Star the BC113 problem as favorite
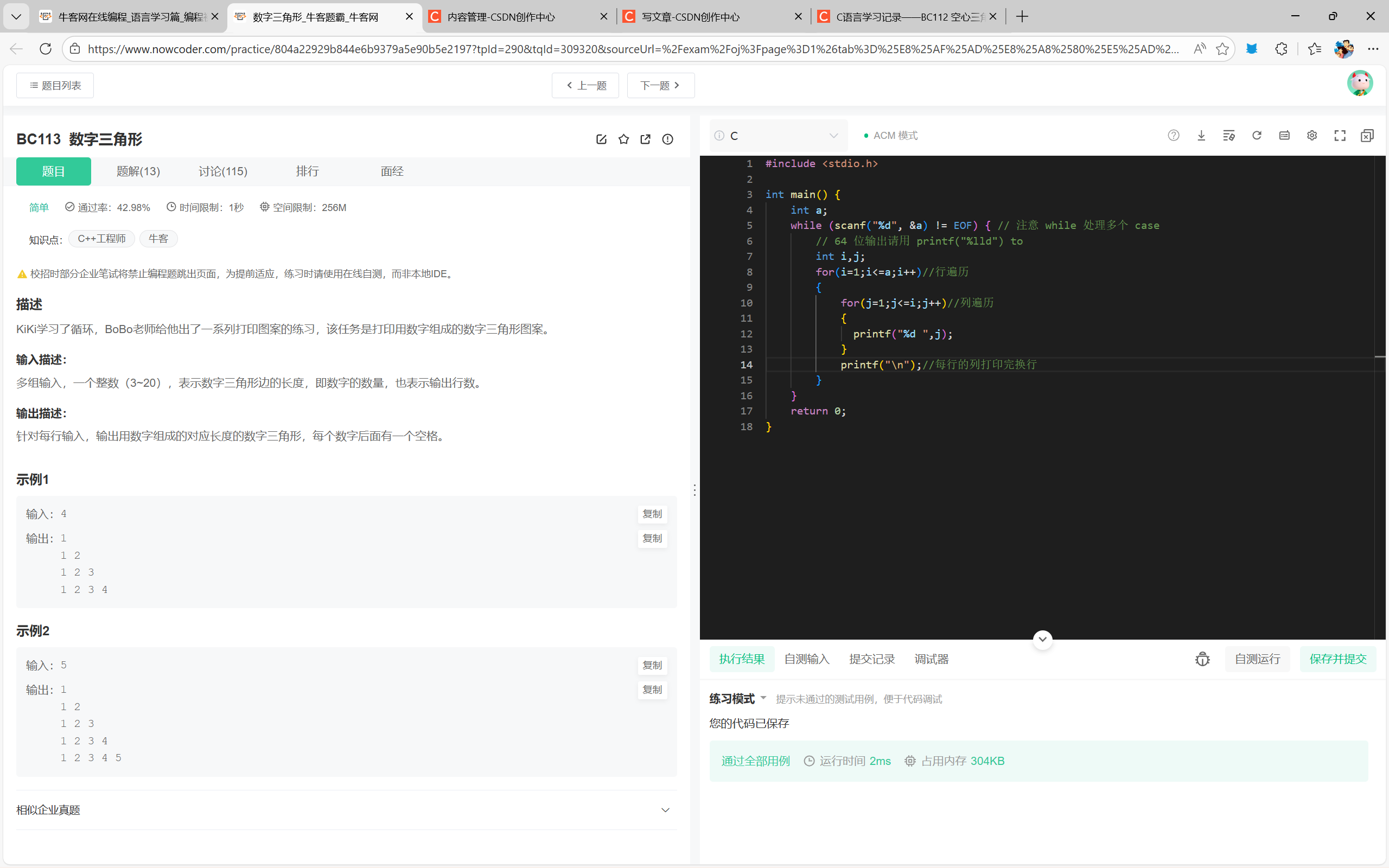The height and width of the screenshot is (868, 1389). (x=623, y=139)
